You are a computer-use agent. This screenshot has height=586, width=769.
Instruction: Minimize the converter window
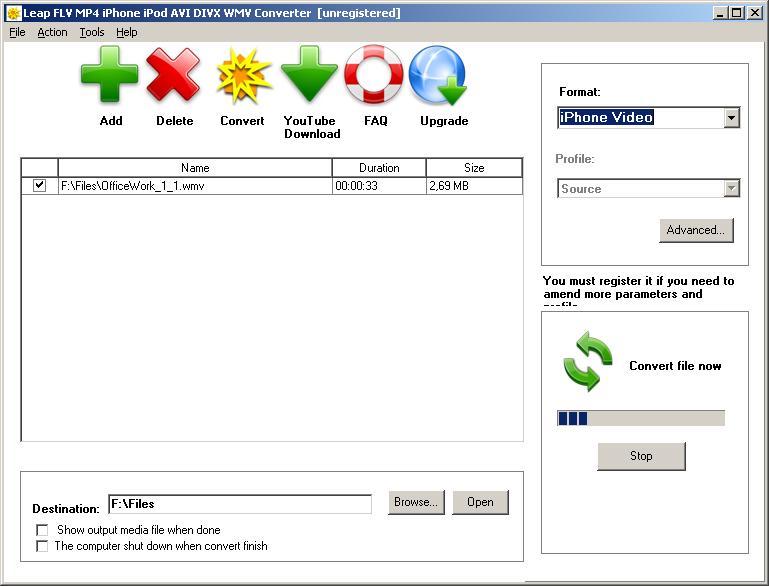point(719,13)
